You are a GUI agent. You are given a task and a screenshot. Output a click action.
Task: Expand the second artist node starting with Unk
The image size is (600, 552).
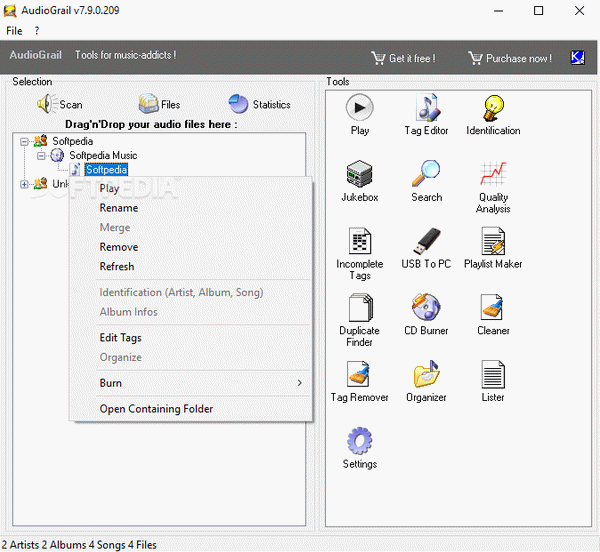click(24, 185)
